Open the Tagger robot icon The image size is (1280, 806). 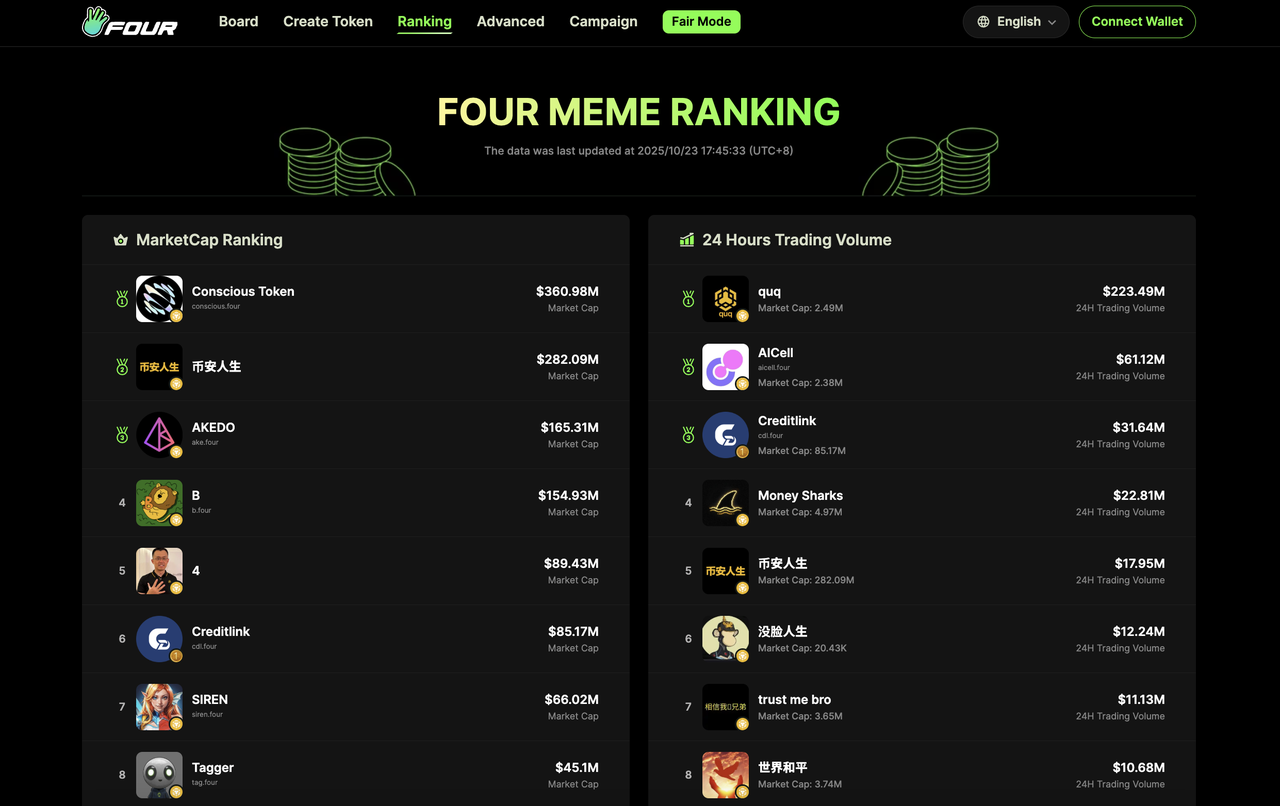(x=159, y=775)
